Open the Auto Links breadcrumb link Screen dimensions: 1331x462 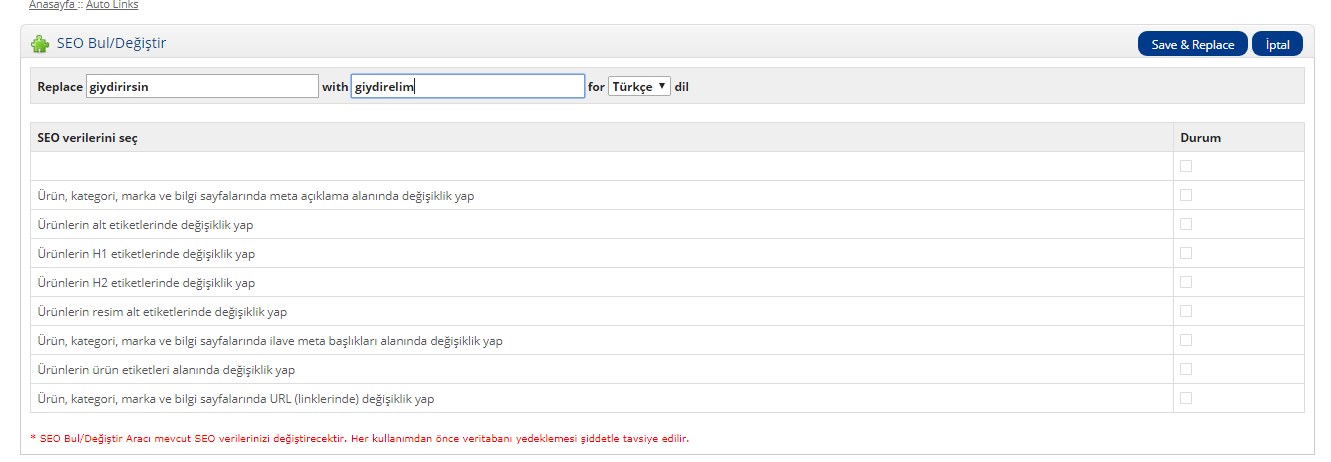coord(112,5)
